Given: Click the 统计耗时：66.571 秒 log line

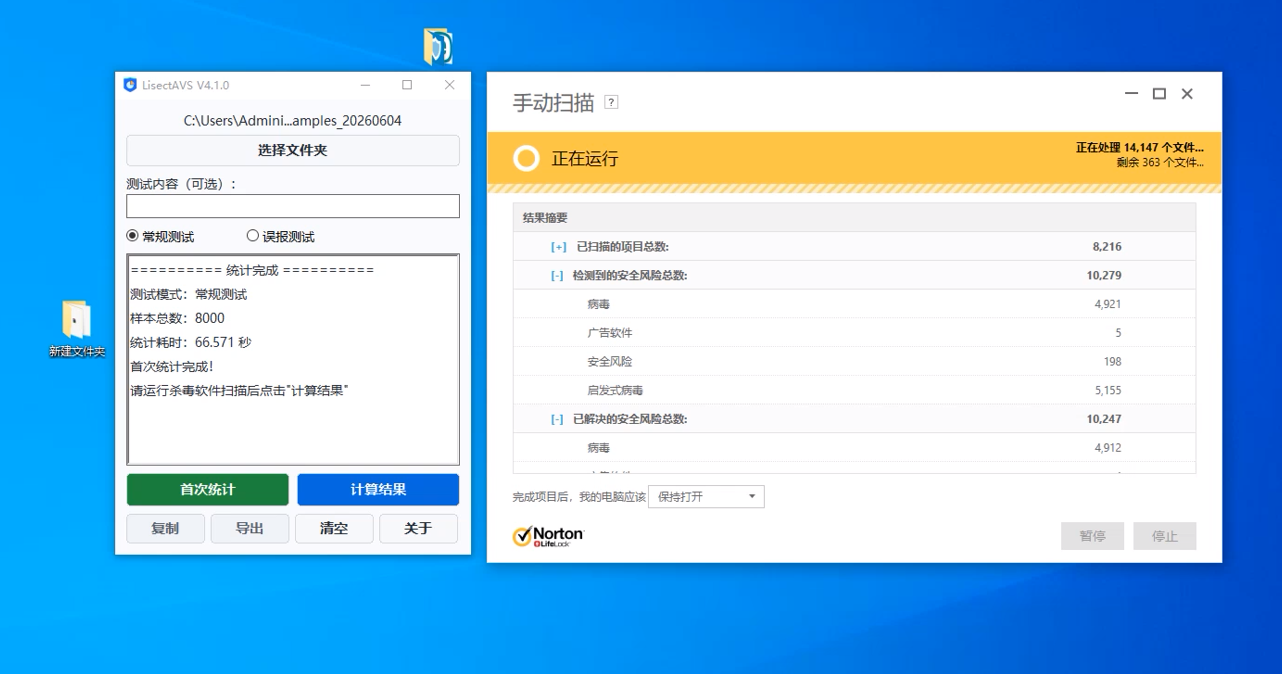Looking at the screenshot, I should click(x=191, y=342).
